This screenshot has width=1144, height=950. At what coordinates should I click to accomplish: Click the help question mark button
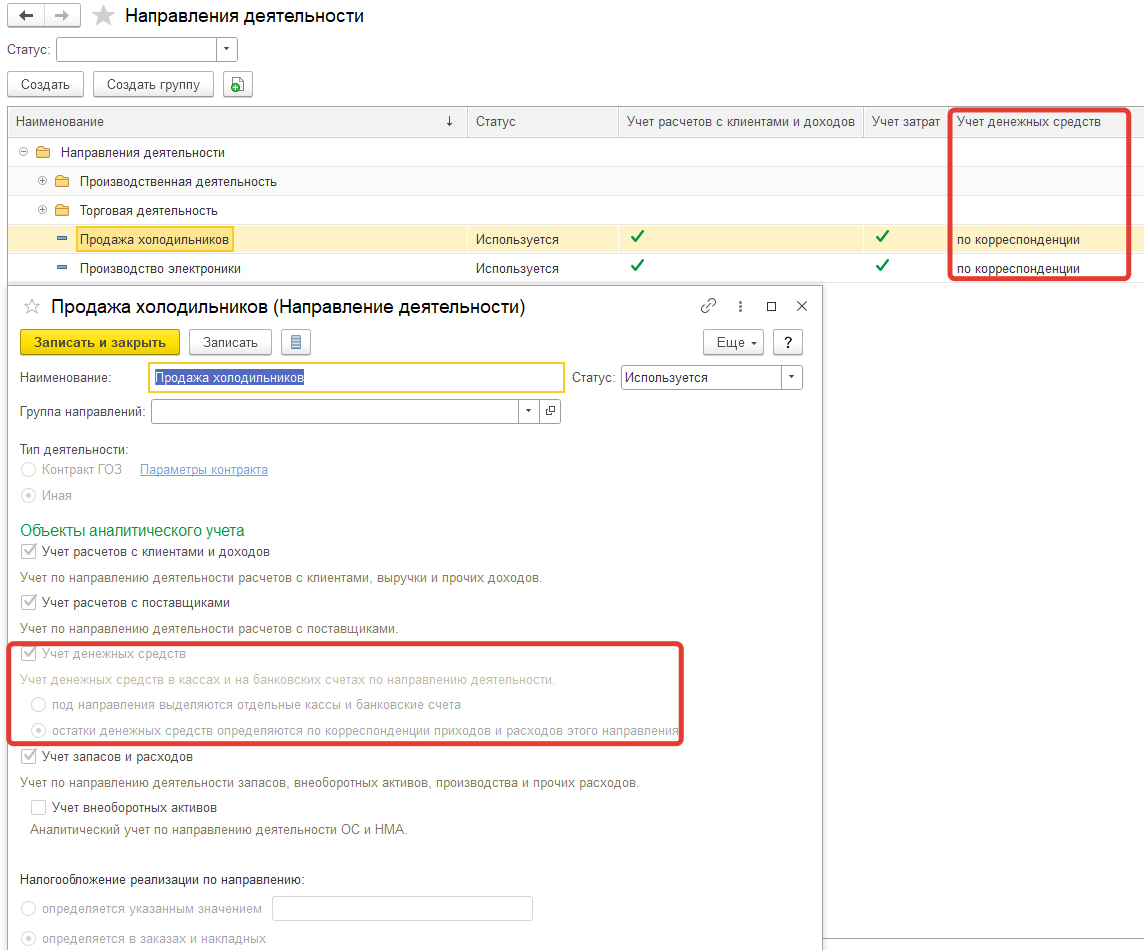click(x=788, y=342)
